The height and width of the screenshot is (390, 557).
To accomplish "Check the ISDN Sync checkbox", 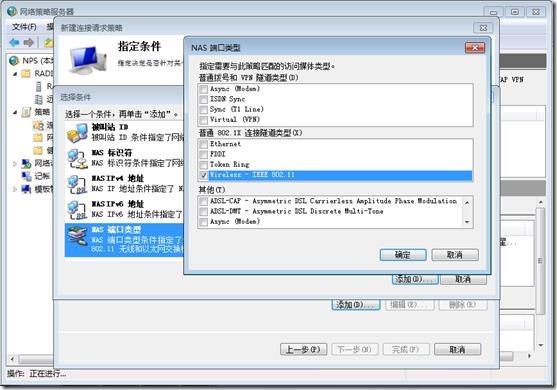I will (204, 99).
